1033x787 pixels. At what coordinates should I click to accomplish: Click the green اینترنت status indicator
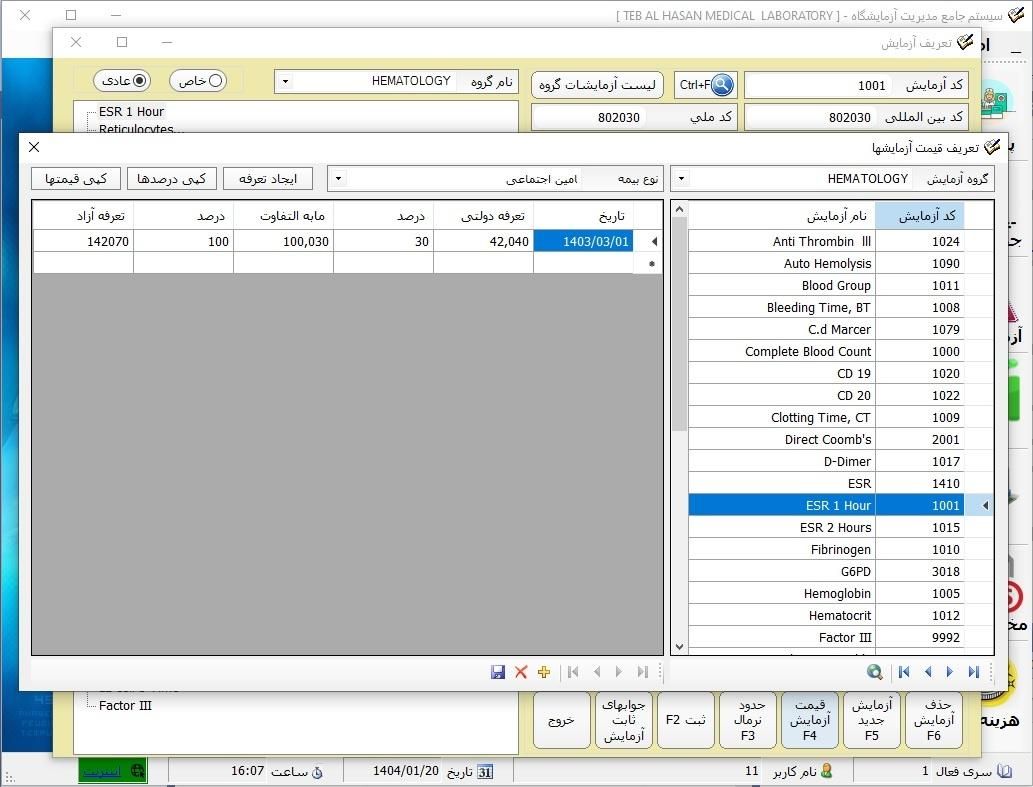click(113, 771)
